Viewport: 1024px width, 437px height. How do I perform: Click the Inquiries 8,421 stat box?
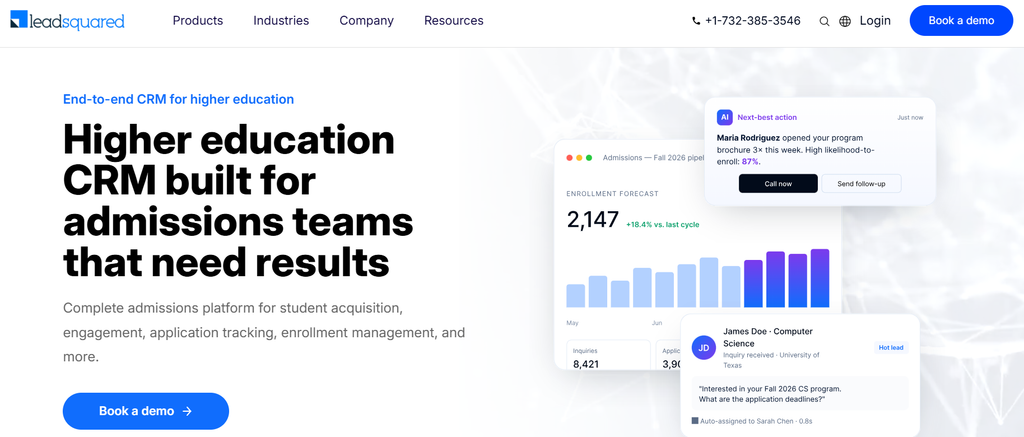click(609, 356)
